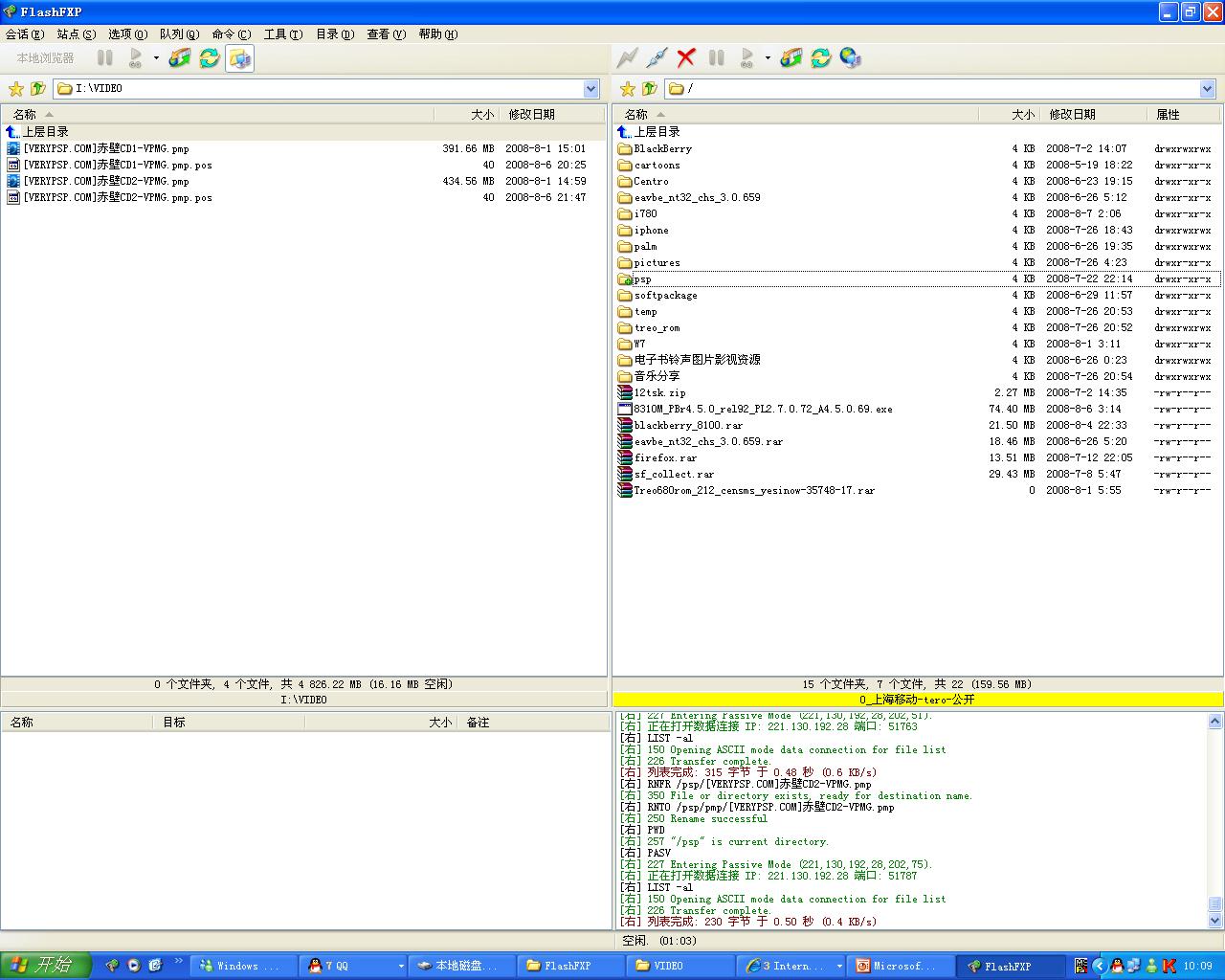Click the right pane transfer queue play icon

(747, 58)
